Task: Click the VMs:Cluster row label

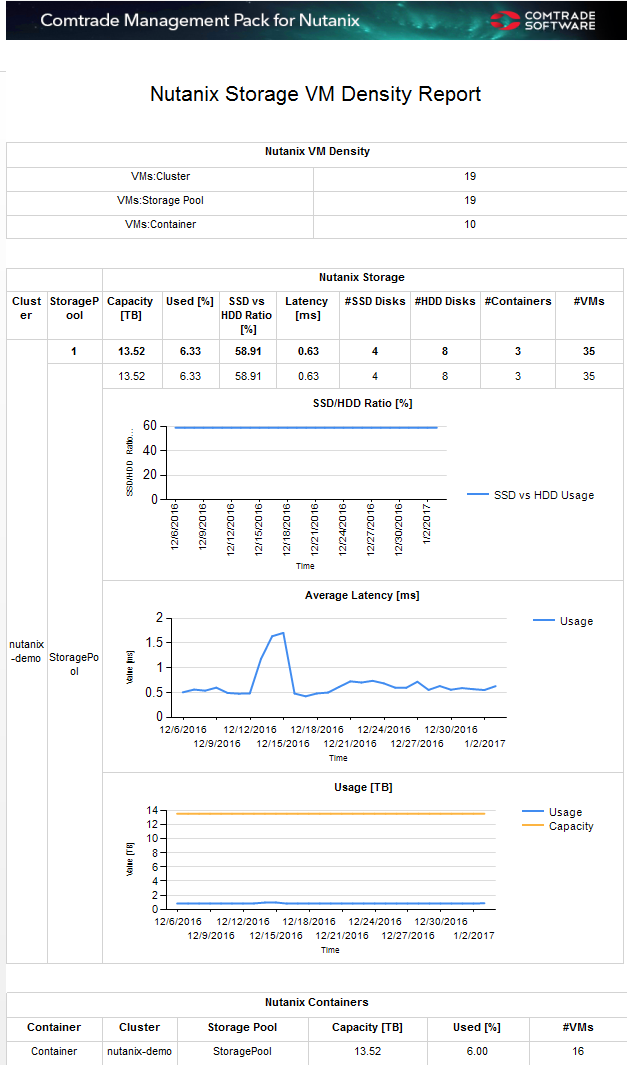Action: tap(160, 176)
